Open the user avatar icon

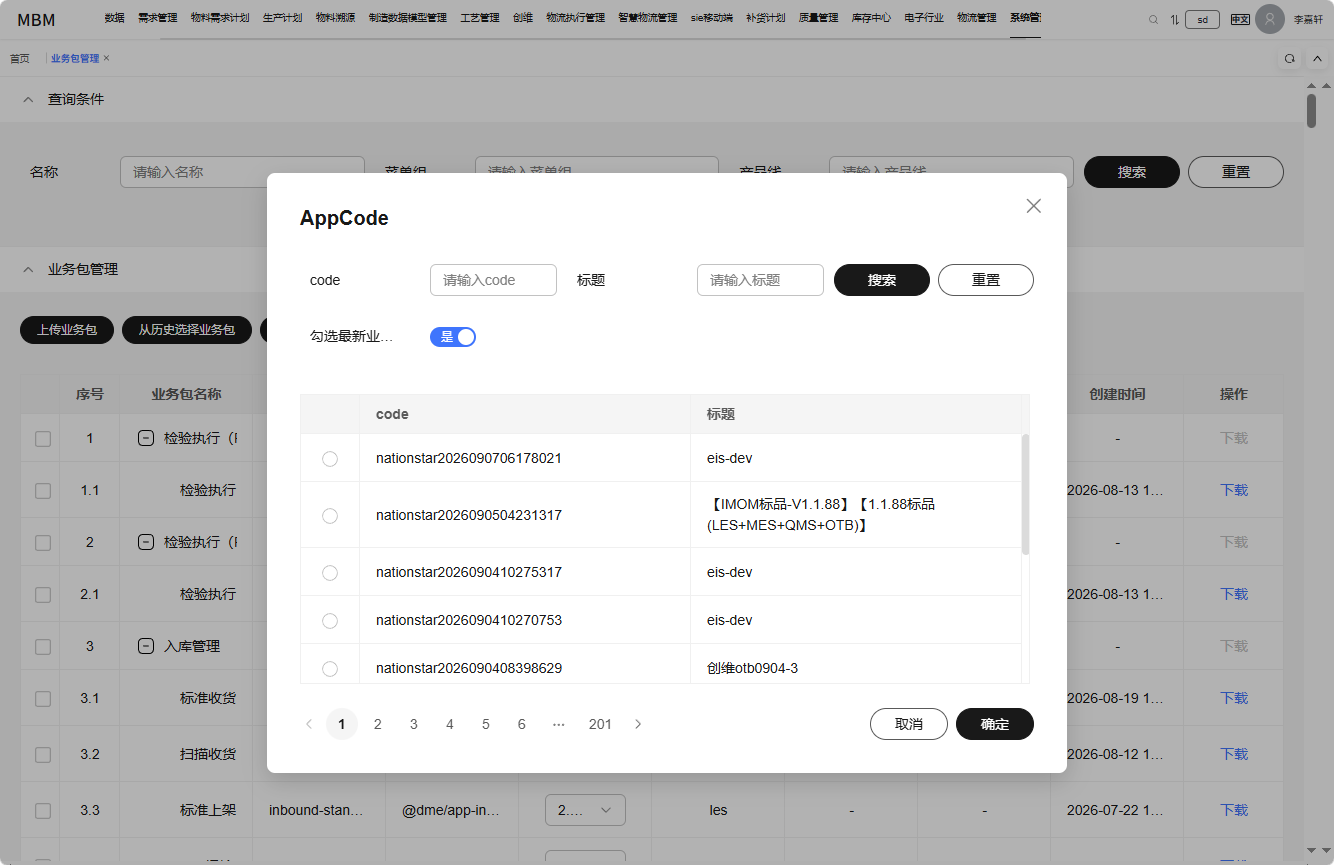pos(1270,19)
